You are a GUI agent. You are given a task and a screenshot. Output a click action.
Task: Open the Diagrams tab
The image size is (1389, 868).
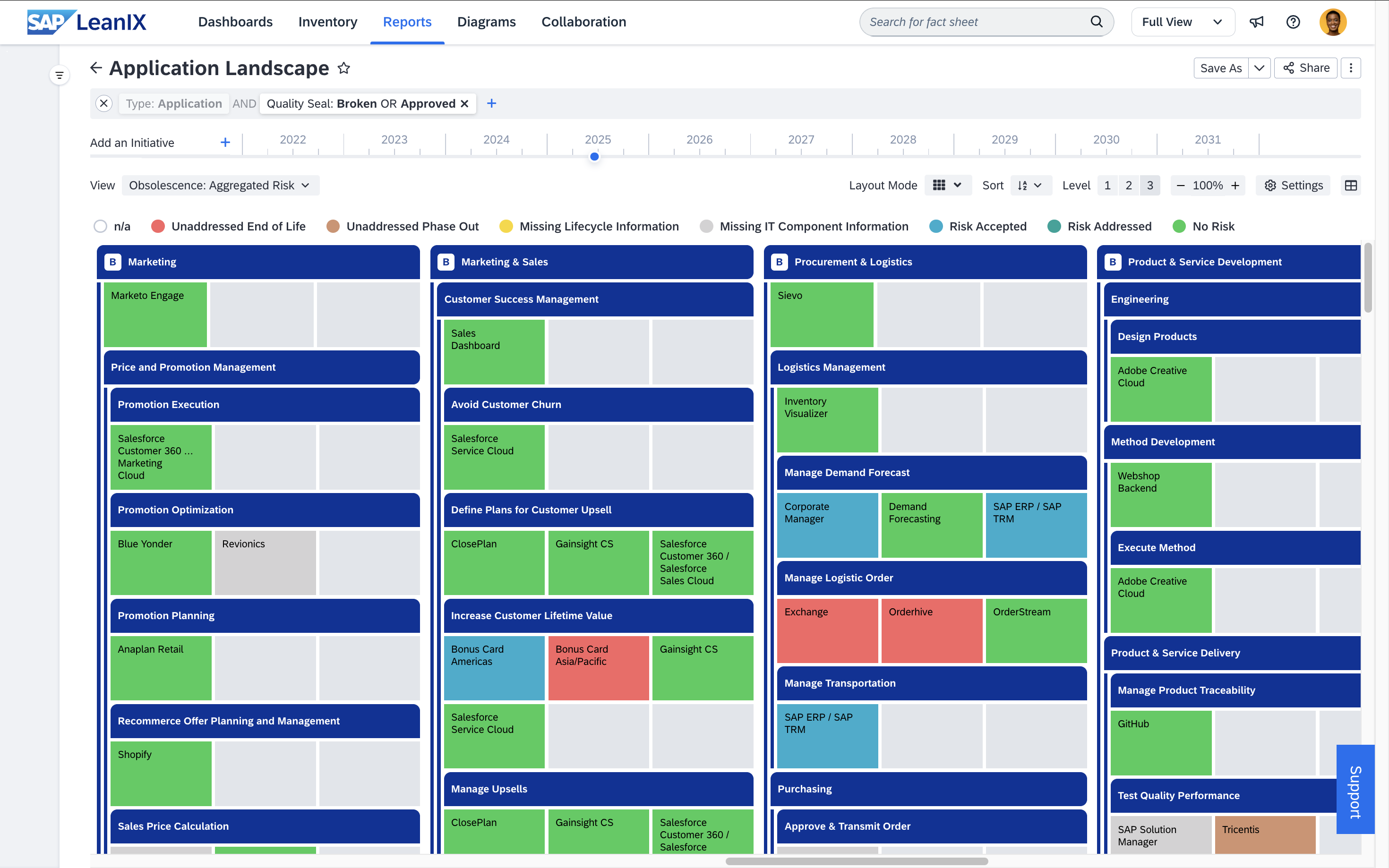[x=486, y=22]
